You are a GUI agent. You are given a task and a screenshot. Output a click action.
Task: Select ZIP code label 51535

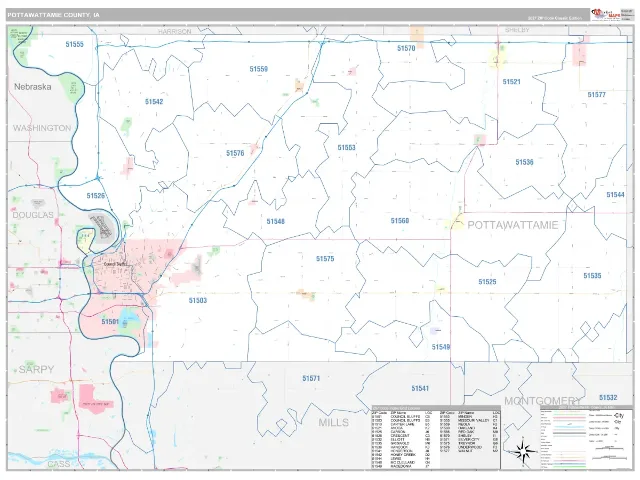click(x=592, y=276)
